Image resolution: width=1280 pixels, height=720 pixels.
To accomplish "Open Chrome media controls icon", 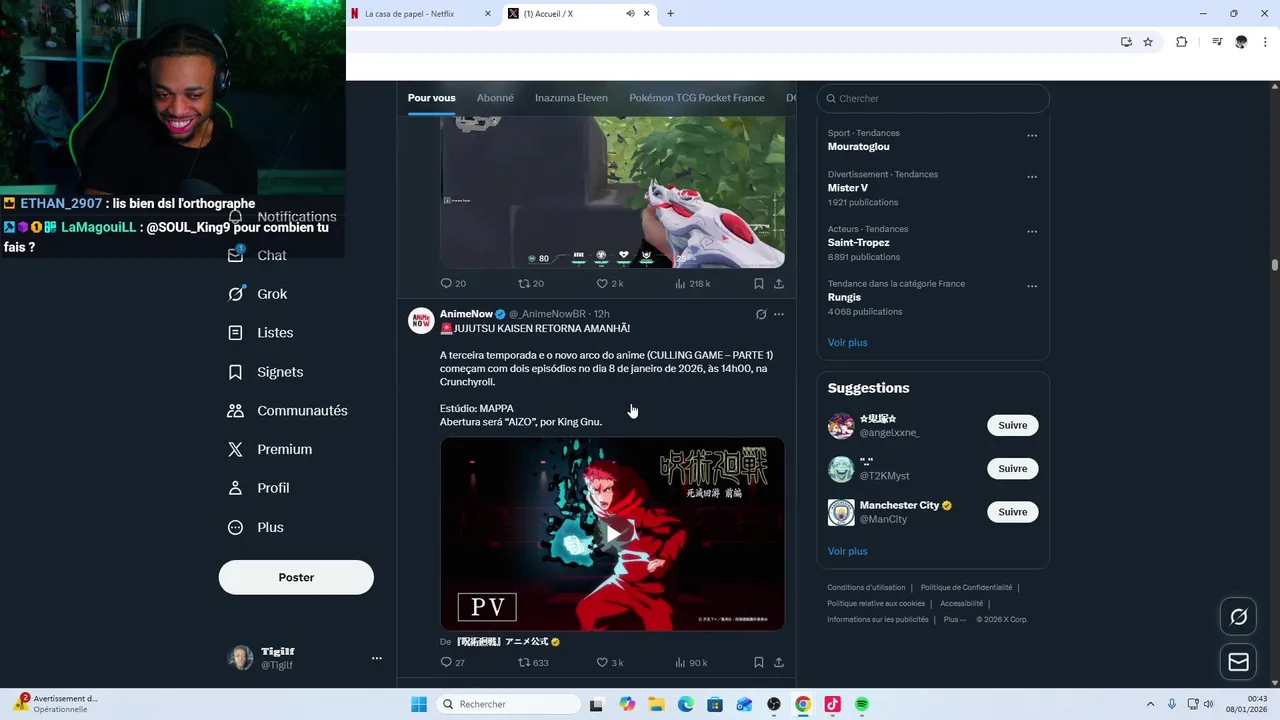I will click(x=1217, y=42).
